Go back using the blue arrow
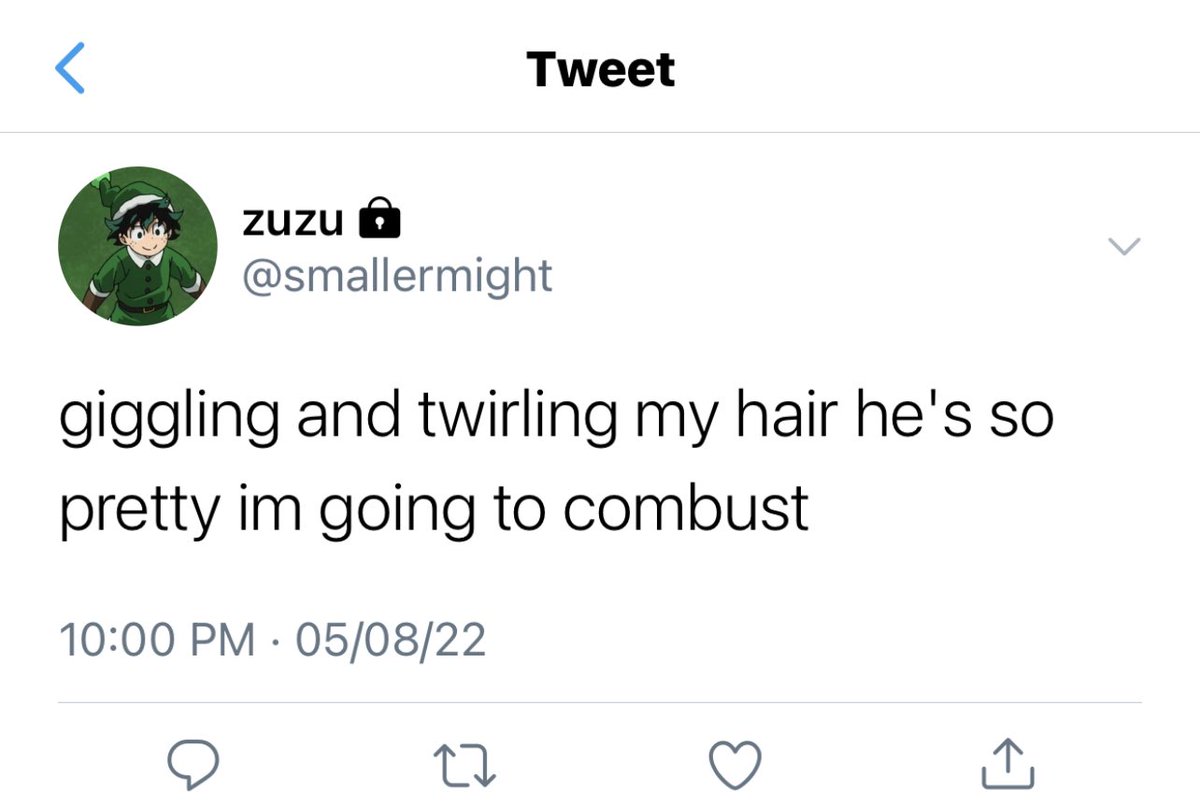1200x807 pixels. pos(70,70)
